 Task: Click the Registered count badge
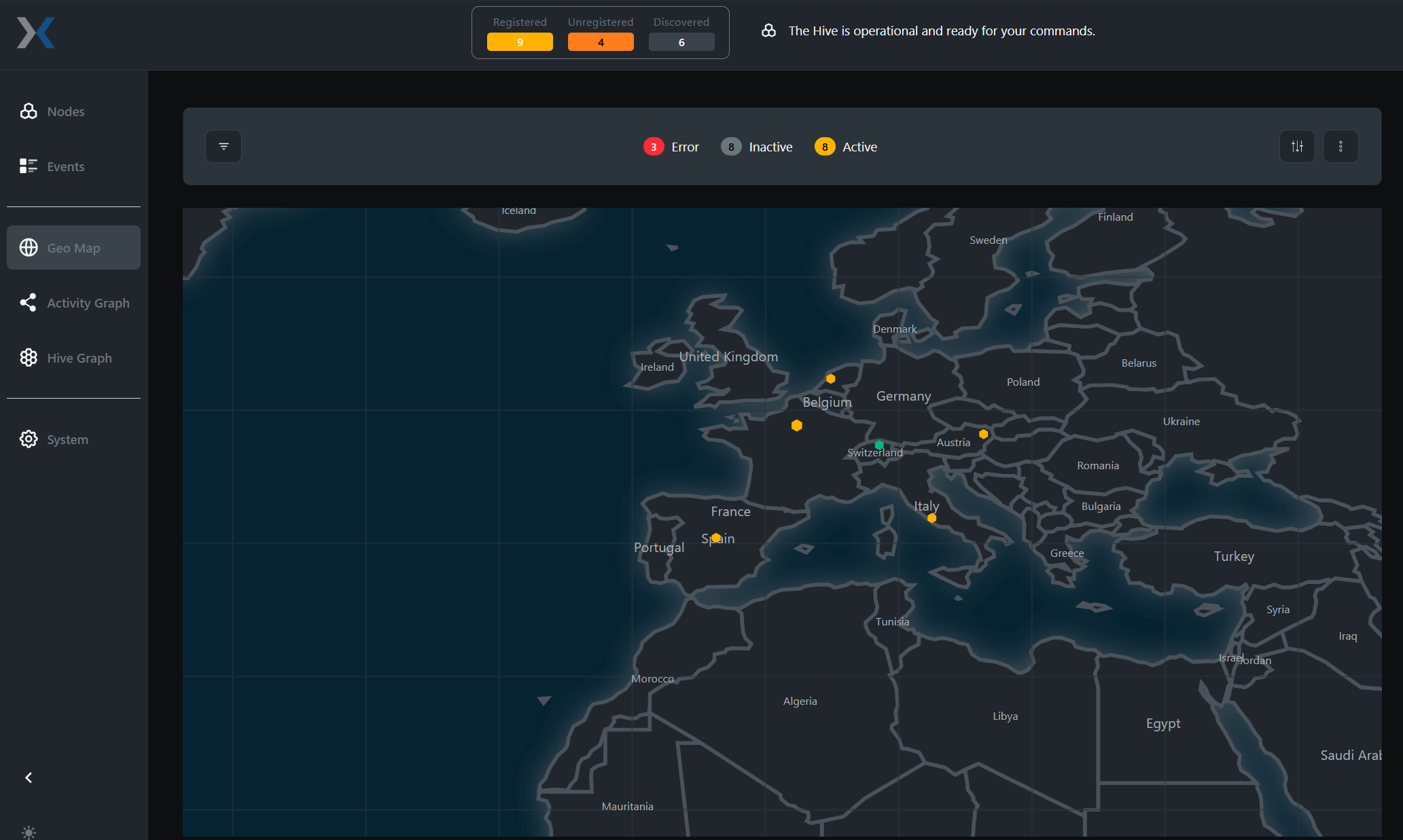pos(520,42)
